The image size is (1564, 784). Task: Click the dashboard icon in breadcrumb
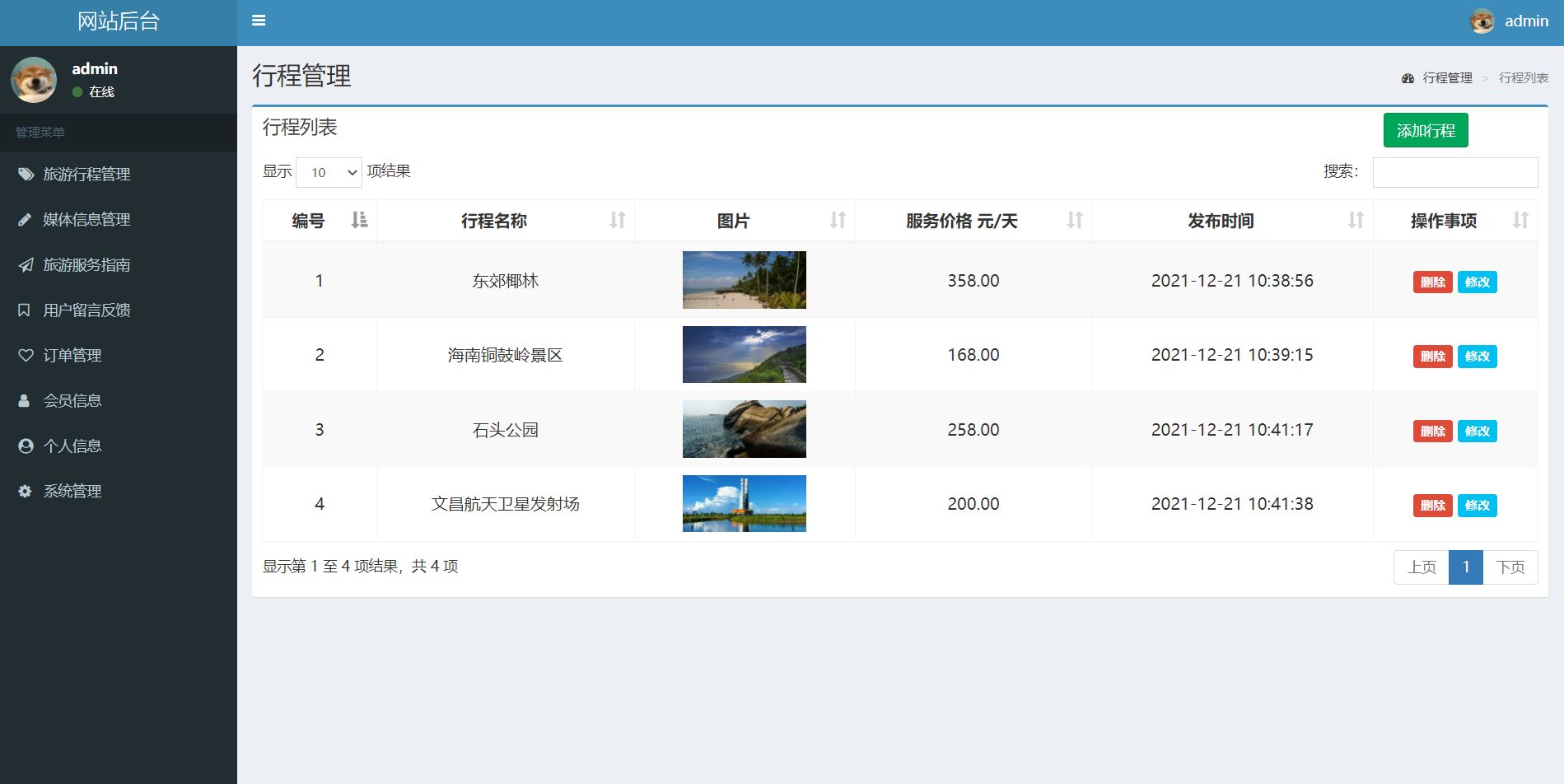tap(1408, 78)
